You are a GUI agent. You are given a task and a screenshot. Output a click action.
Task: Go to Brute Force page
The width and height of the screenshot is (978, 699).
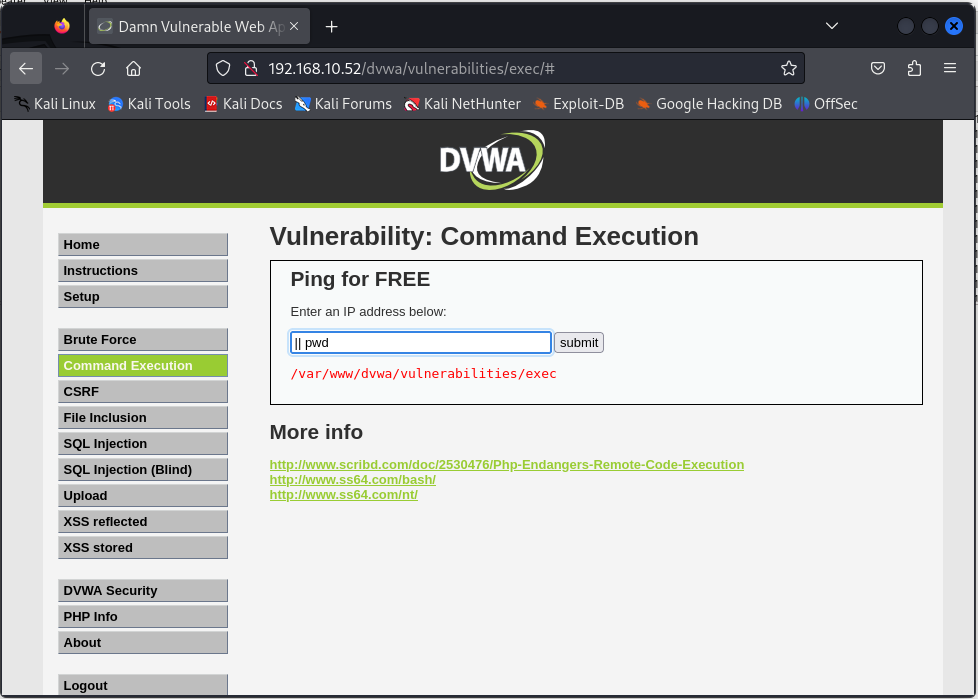click(x=143, y=340)
